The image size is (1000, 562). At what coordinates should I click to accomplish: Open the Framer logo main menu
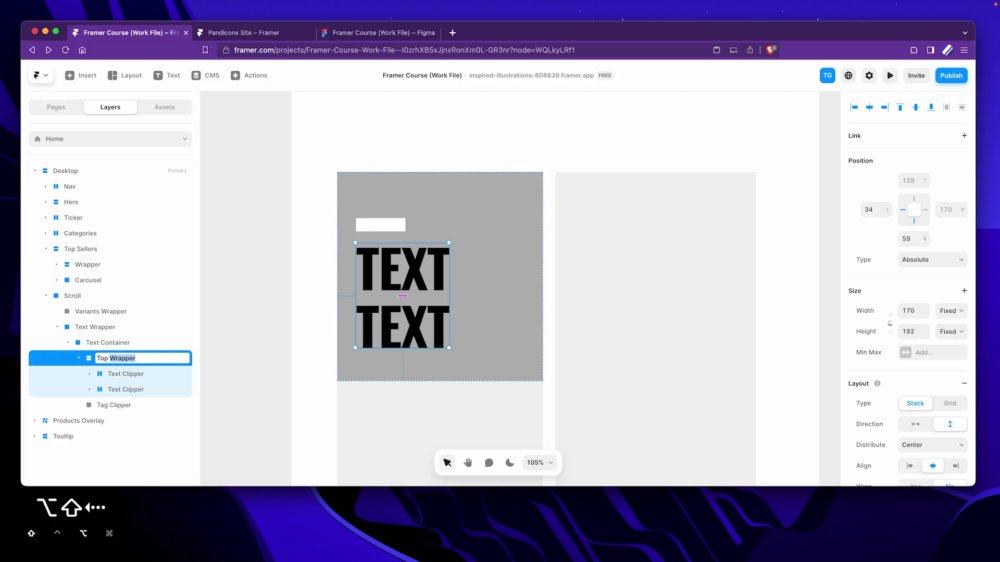click(40, 75)
